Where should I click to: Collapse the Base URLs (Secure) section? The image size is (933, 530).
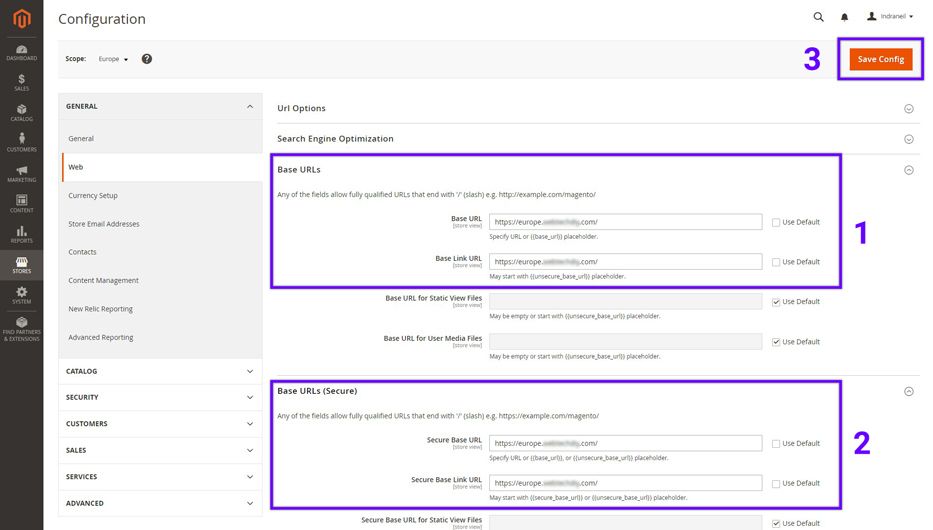pos(909,391)
